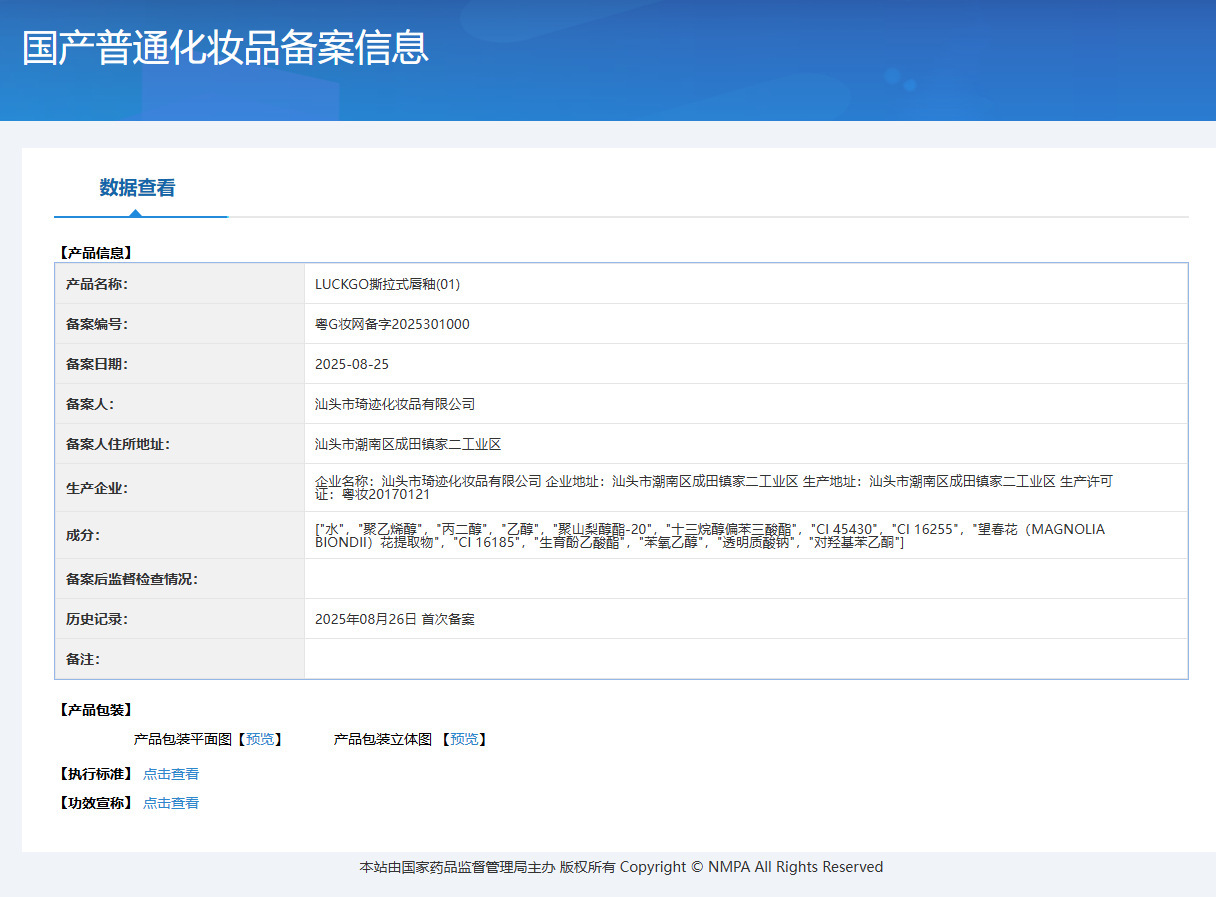Click the 产品包装立体图 label text
1216x897 pixels.
(383, 739)
